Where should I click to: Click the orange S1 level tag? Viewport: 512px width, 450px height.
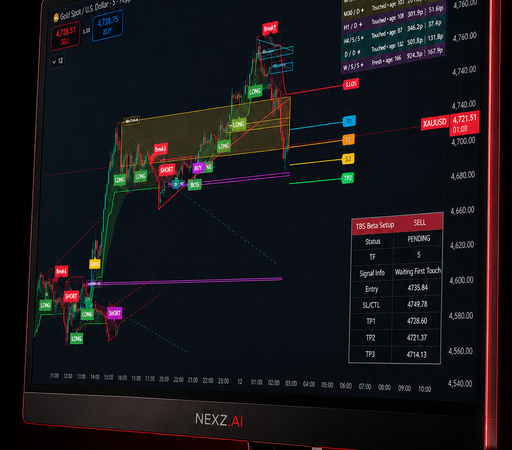[x=348, y=139]
